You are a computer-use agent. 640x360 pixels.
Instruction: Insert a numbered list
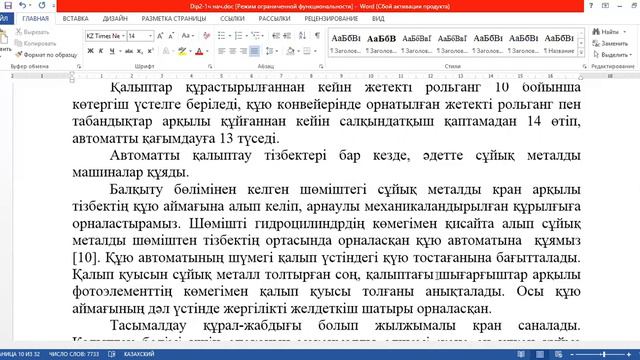coord(238,36)
